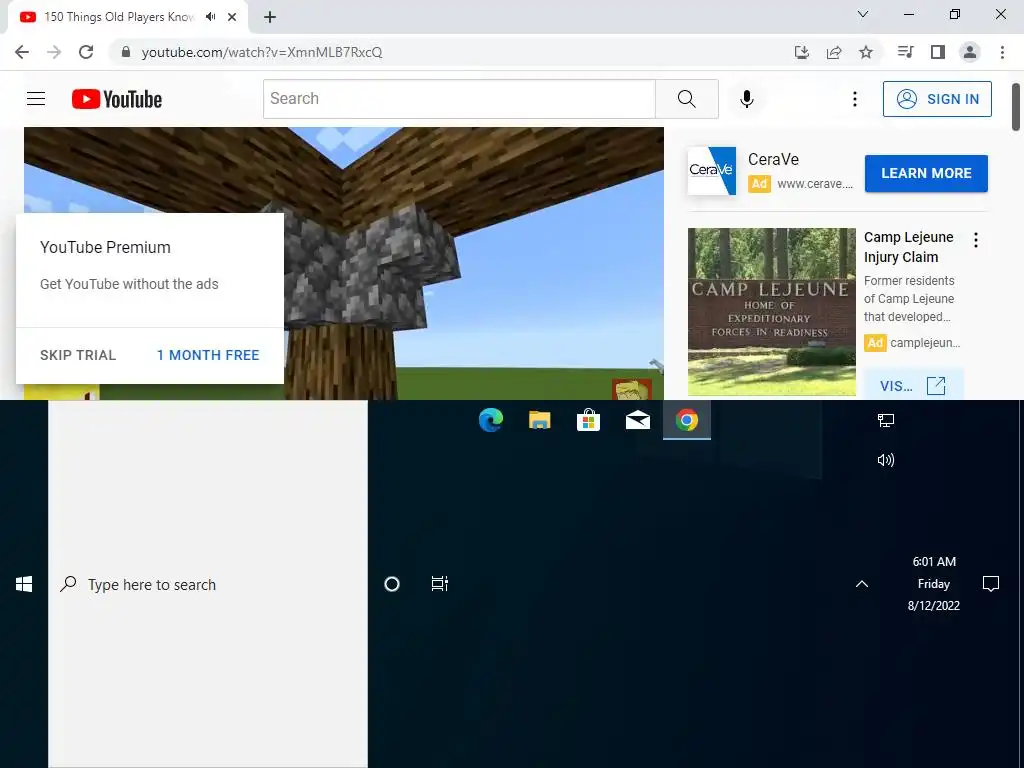Open Microsoft Edge from the taskbar
Viewport: 1024px width, 768px height.
(490, 419)
